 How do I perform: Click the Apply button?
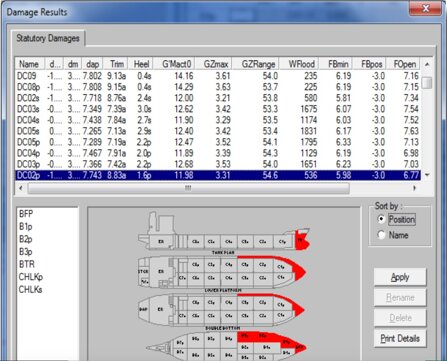pos(400,277)
